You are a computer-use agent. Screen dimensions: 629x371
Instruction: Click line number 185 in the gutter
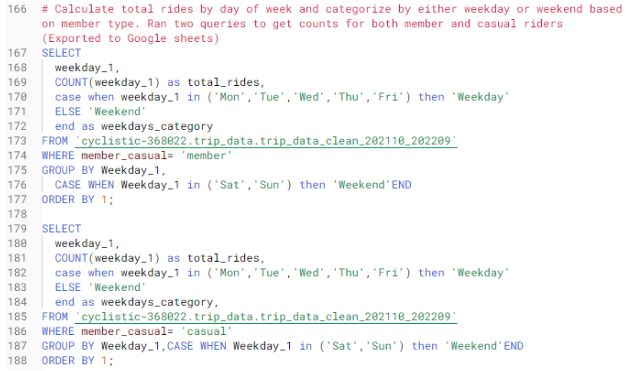click(x=17, y=316)
